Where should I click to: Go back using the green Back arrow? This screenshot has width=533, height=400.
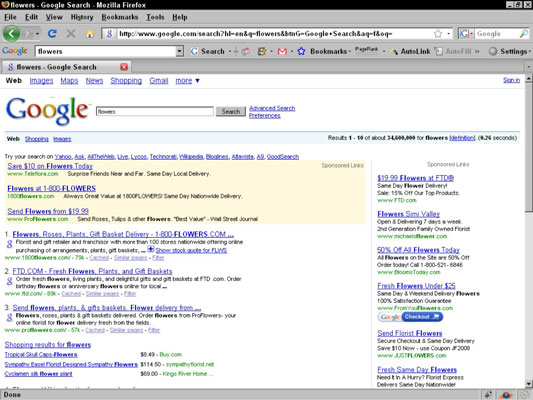point(11,34)
